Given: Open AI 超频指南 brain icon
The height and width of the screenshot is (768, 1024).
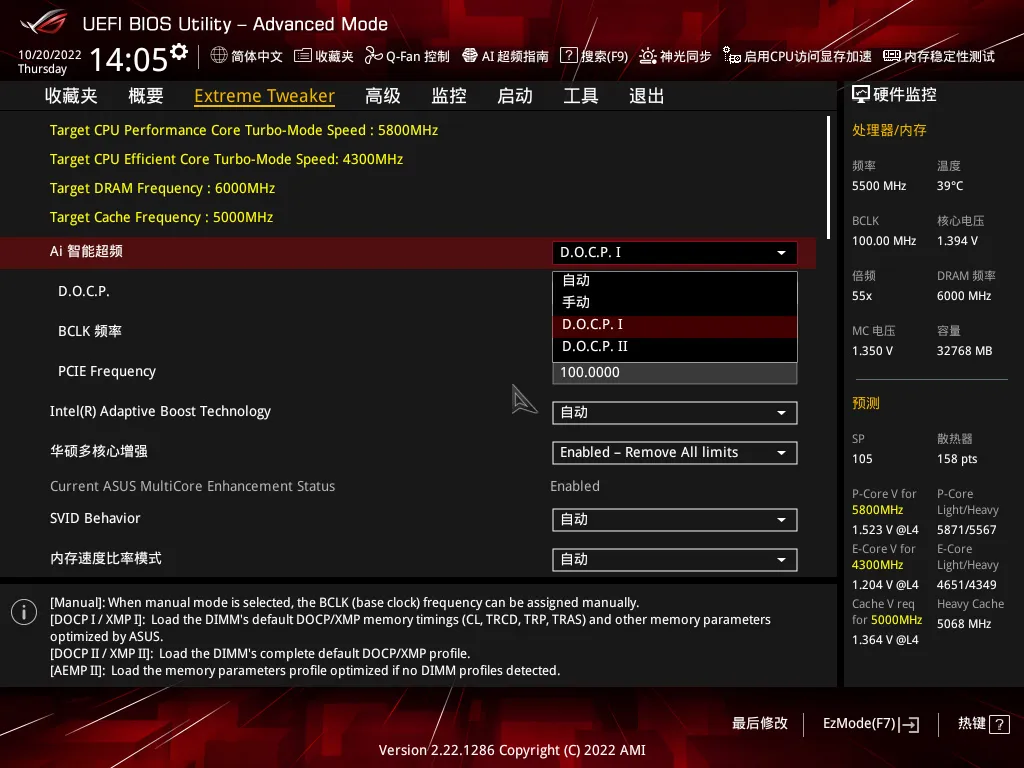Looking at the screenshot, I should [470, 56].
